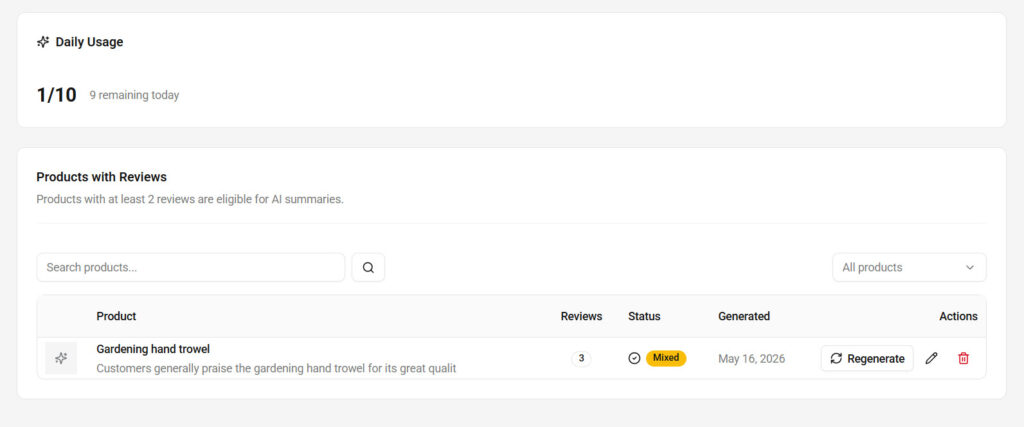Click the Product column header
Image resolution: width=1024 pixels, height=427 pixels.
pyautogui.click(x=116, y=317)
